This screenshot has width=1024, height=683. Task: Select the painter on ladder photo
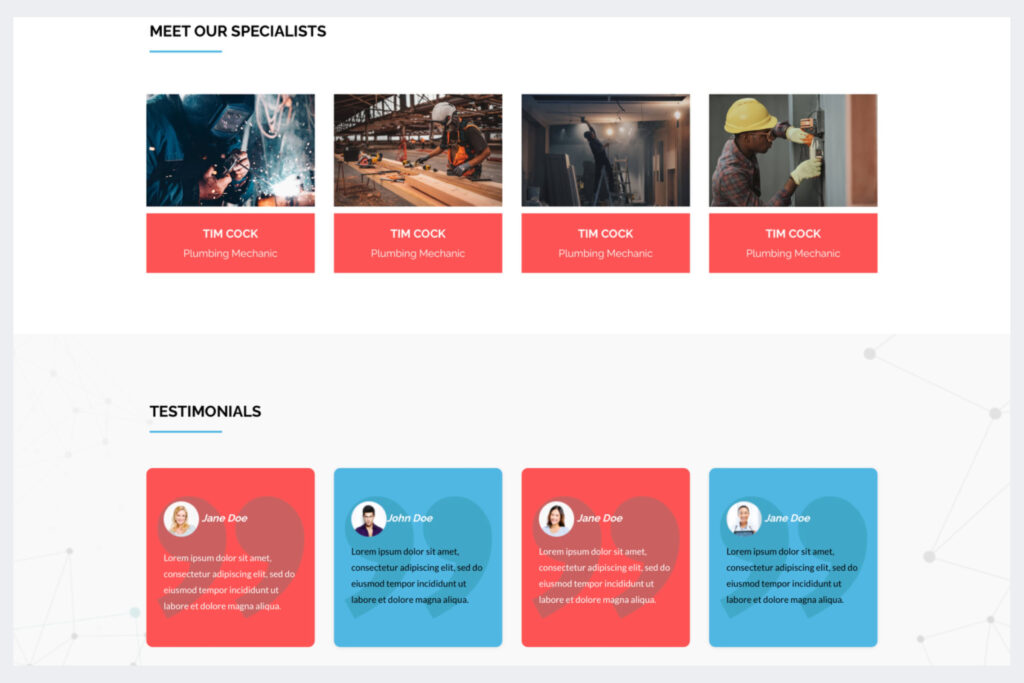pyautogui.click(x=605, y=148)
